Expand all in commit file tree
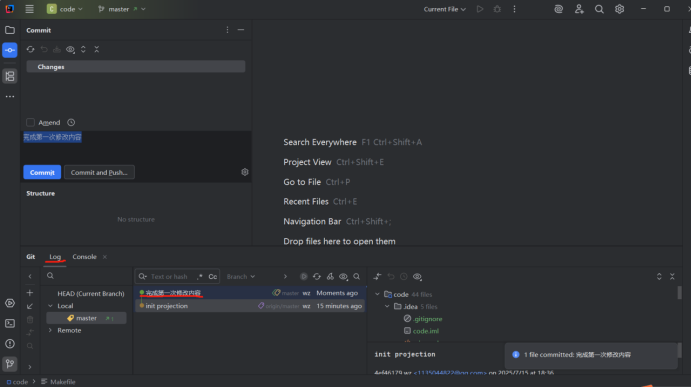 click(659, 276)
